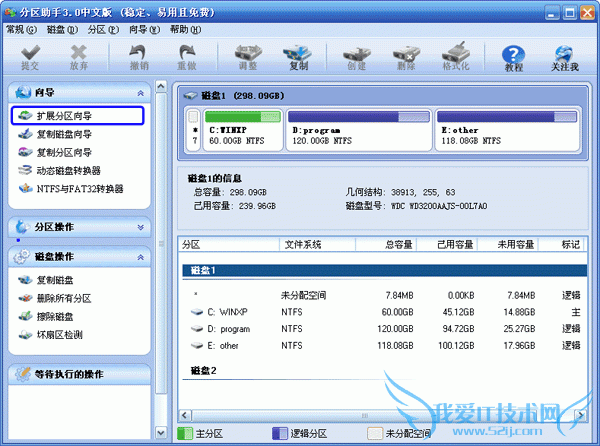
Task: Sort by the 总容量 column header
Action: click(386, 244)
